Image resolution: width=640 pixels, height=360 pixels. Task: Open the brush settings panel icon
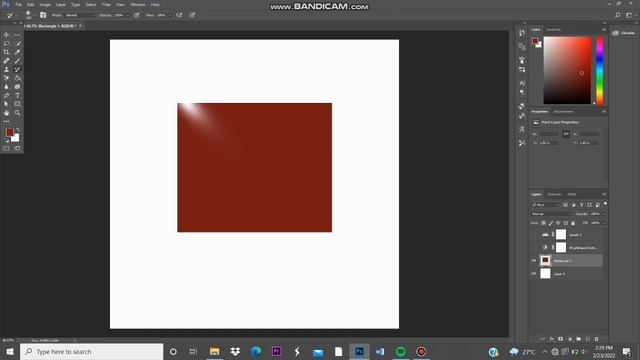(x=43, y=15)
